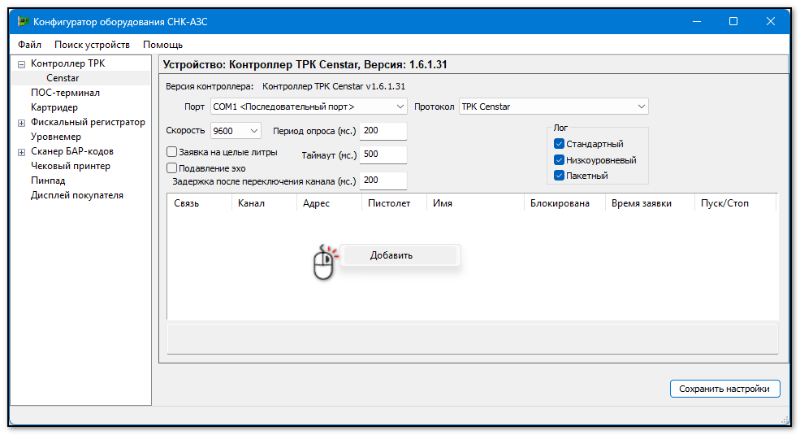Enable the Заявка на целые литры checkbox
The height and width of the screenshot is (435, 800).
click(x=171, y=152)
